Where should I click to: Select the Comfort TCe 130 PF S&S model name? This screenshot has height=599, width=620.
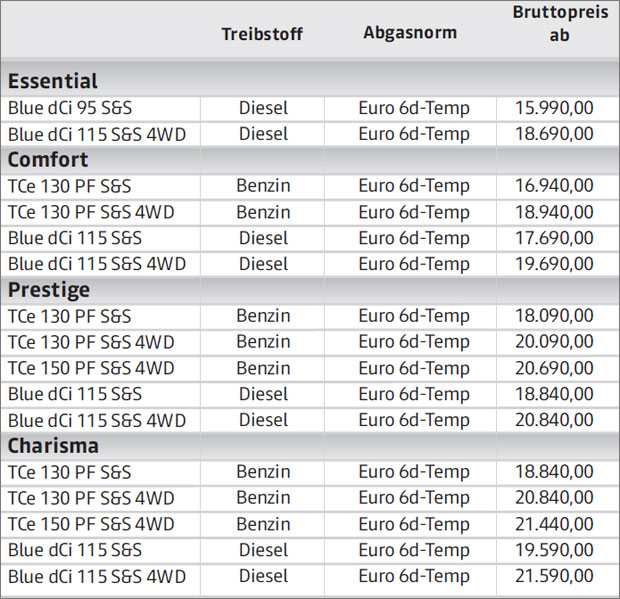pos(70,186)
